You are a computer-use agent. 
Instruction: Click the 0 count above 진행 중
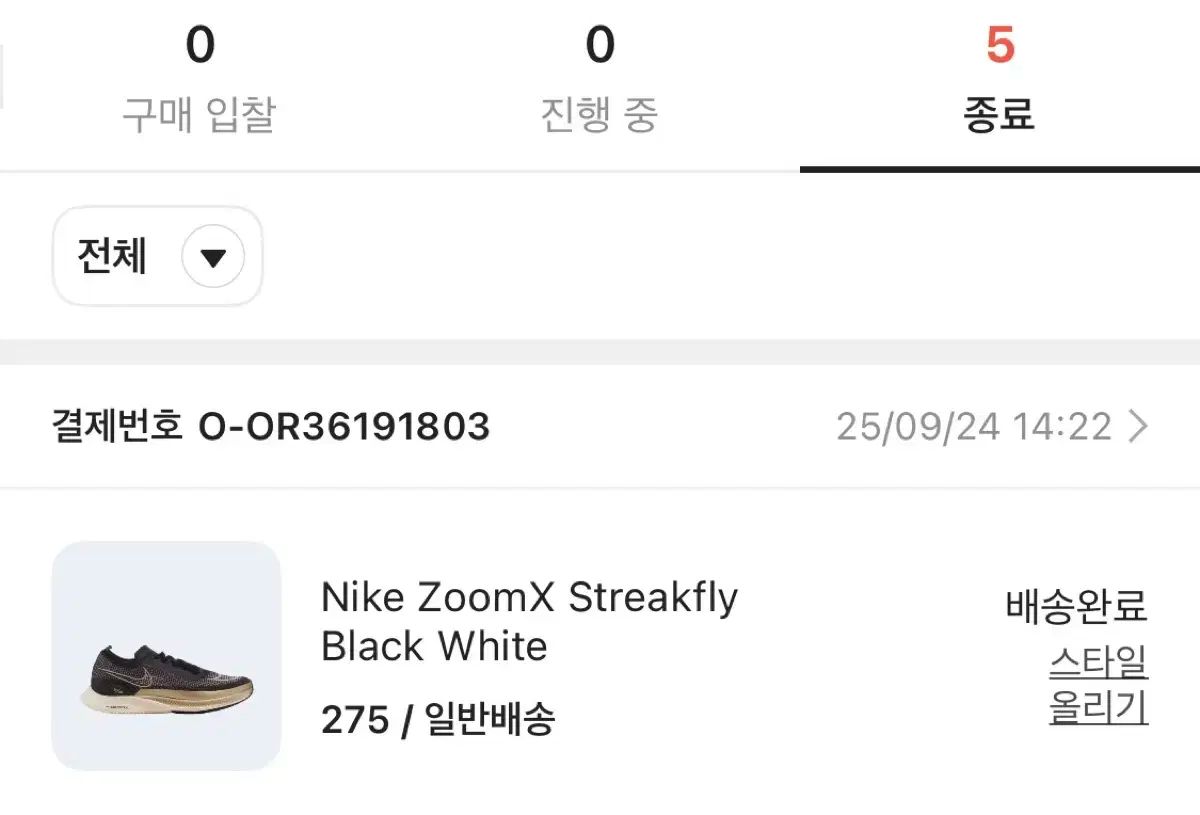click(600, 46)
